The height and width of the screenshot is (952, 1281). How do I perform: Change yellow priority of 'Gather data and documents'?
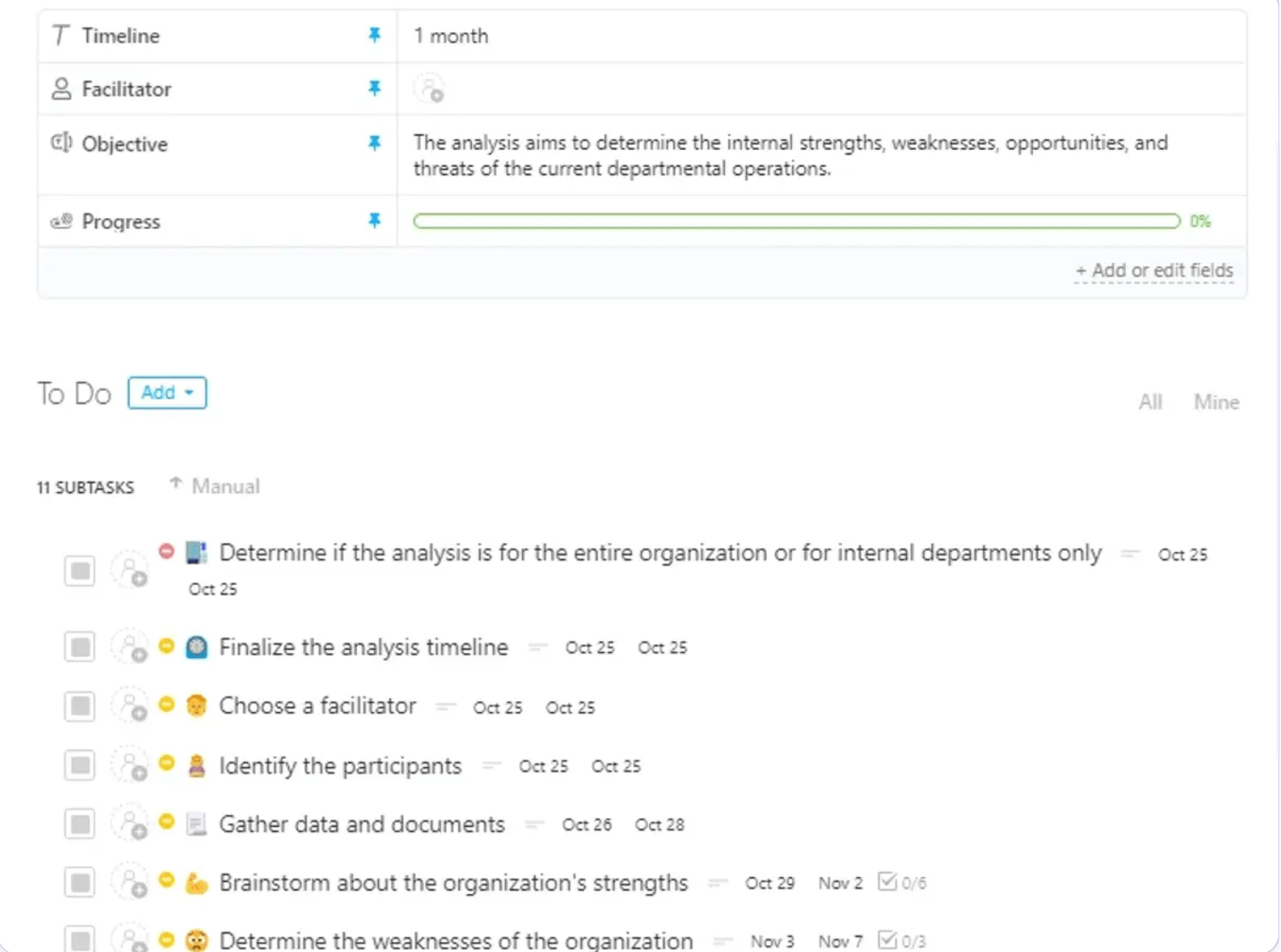167,822
